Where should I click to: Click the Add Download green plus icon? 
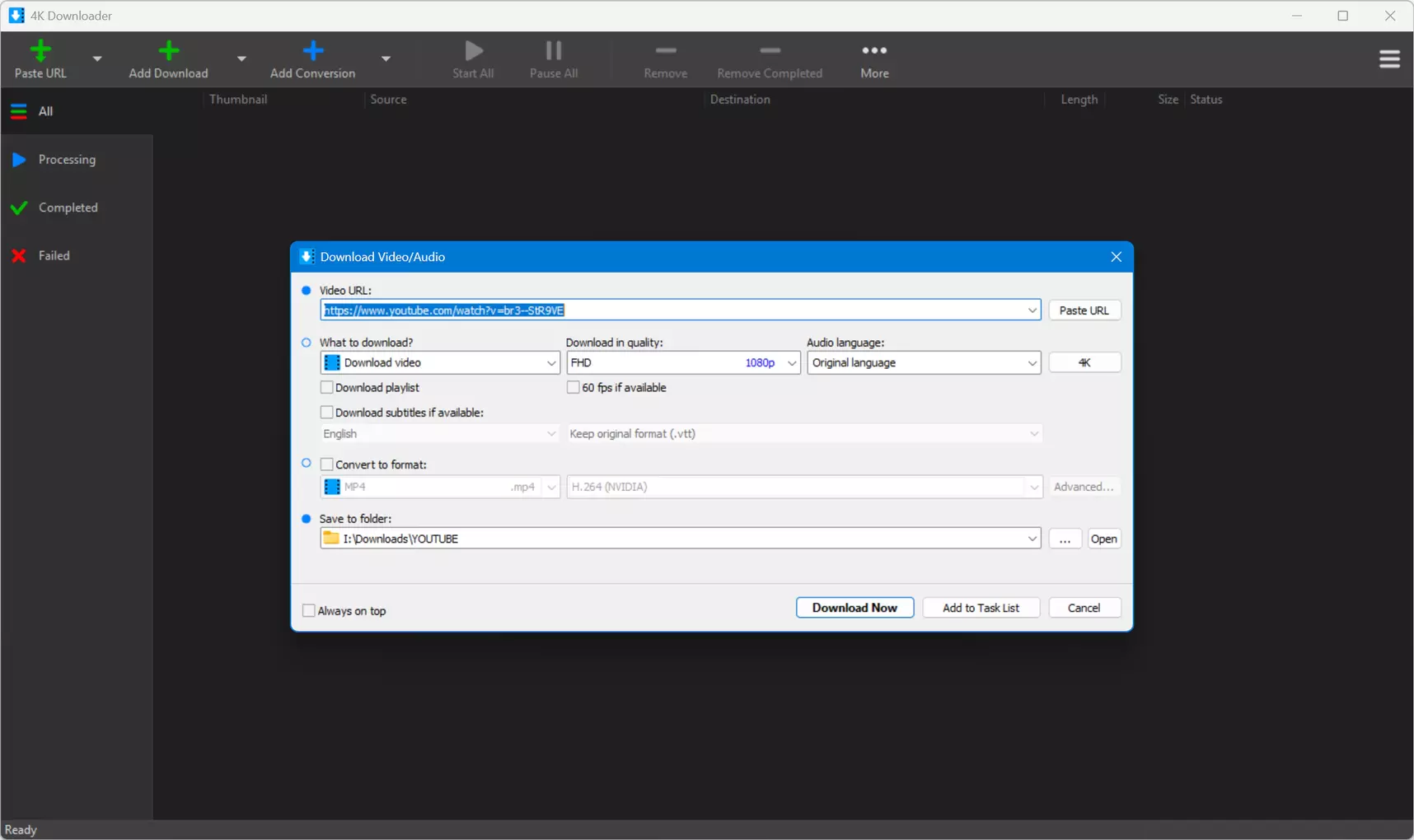pyautogui.click(x=168, y=50)
